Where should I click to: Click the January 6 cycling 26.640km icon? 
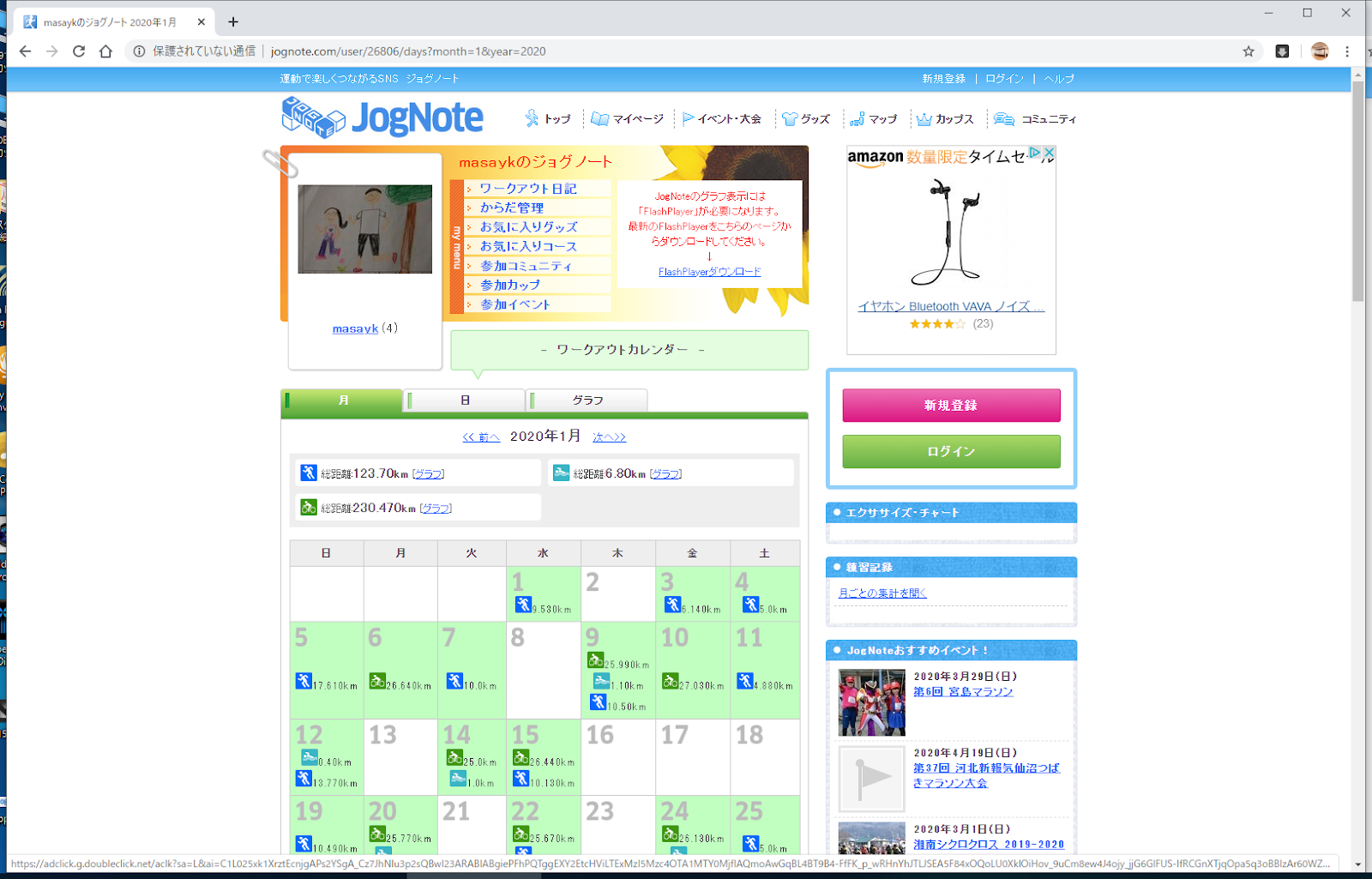click(x=377, y=681)
